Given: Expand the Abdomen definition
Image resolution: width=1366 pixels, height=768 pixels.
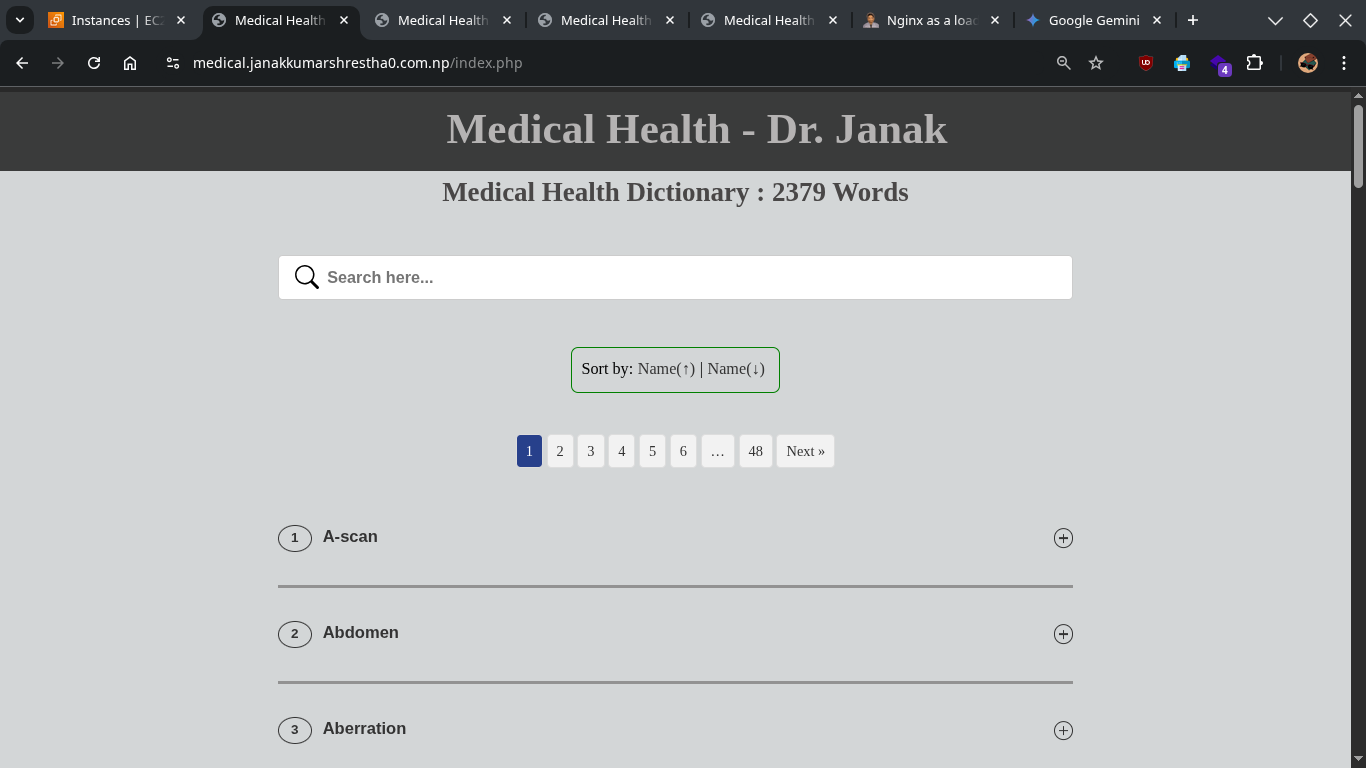Looking at the screenshot, I should tap(1063, 634).
